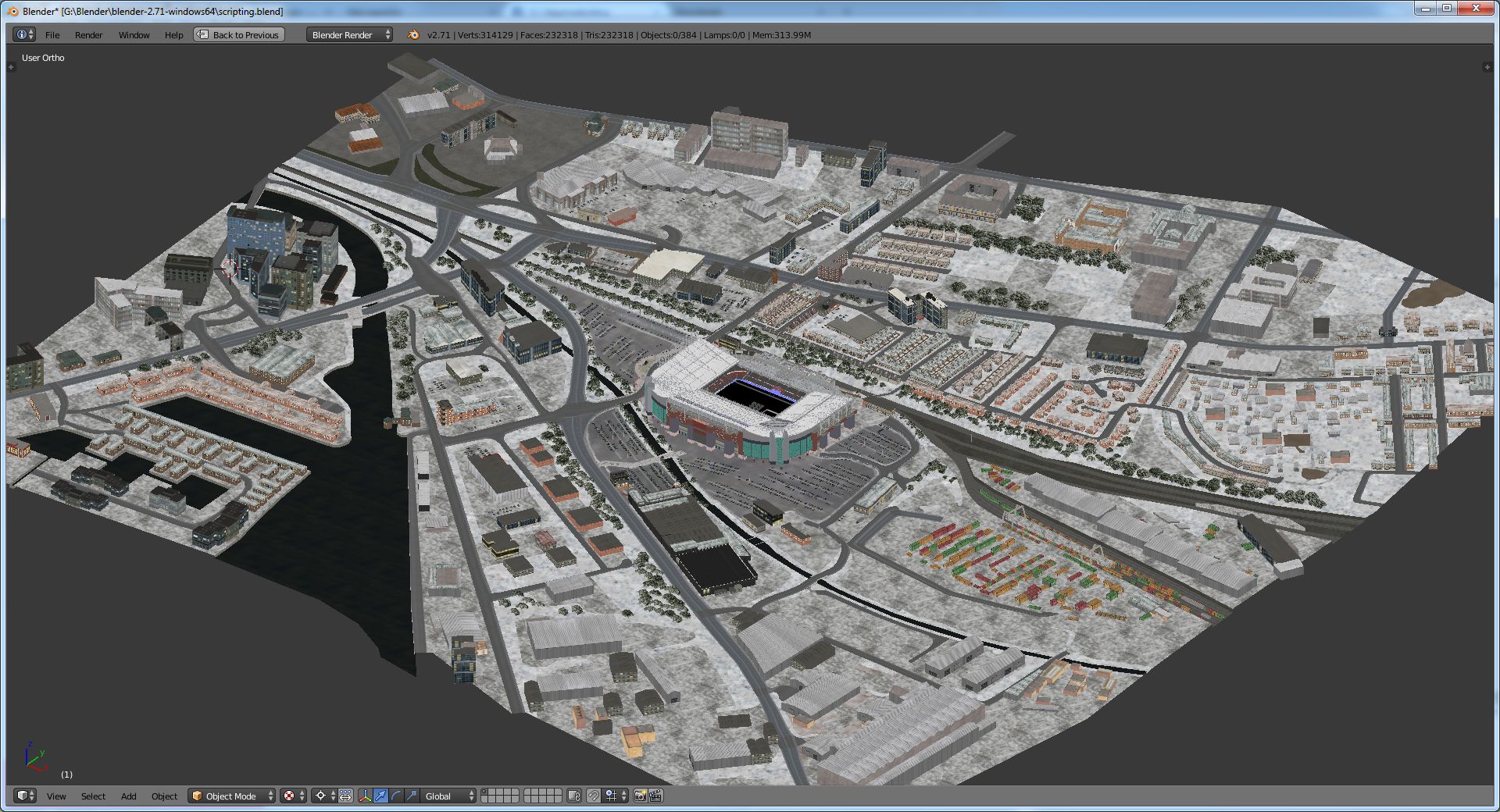Viewport: 1500px width, 812px height.
Task: Open the viewport shading selector
Action: pyautogui.click(x=293, y=796)
